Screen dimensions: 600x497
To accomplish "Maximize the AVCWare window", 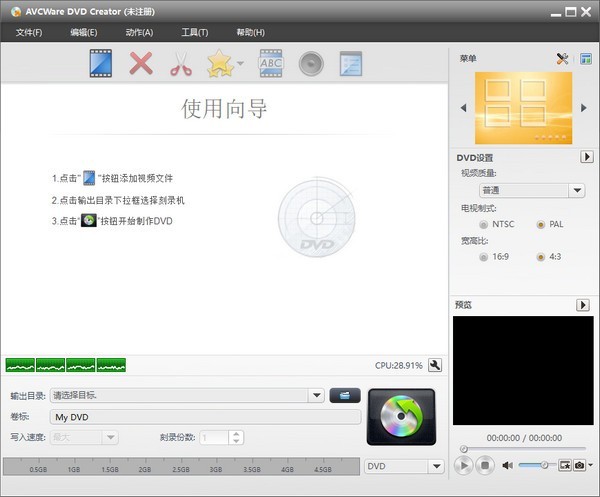I will pos(571,12).
